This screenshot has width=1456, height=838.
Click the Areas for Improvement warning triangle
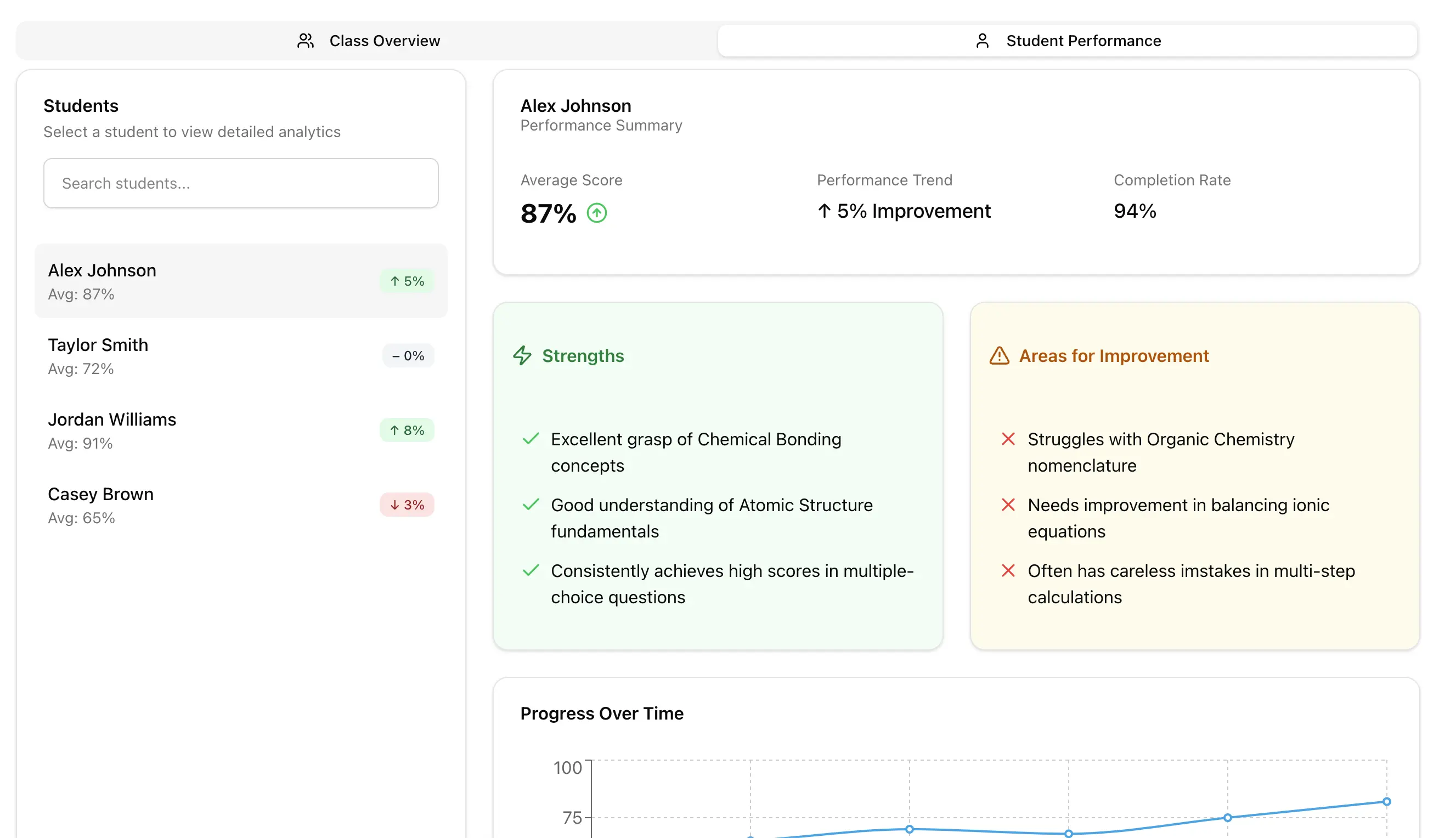(x=999, y=355)
